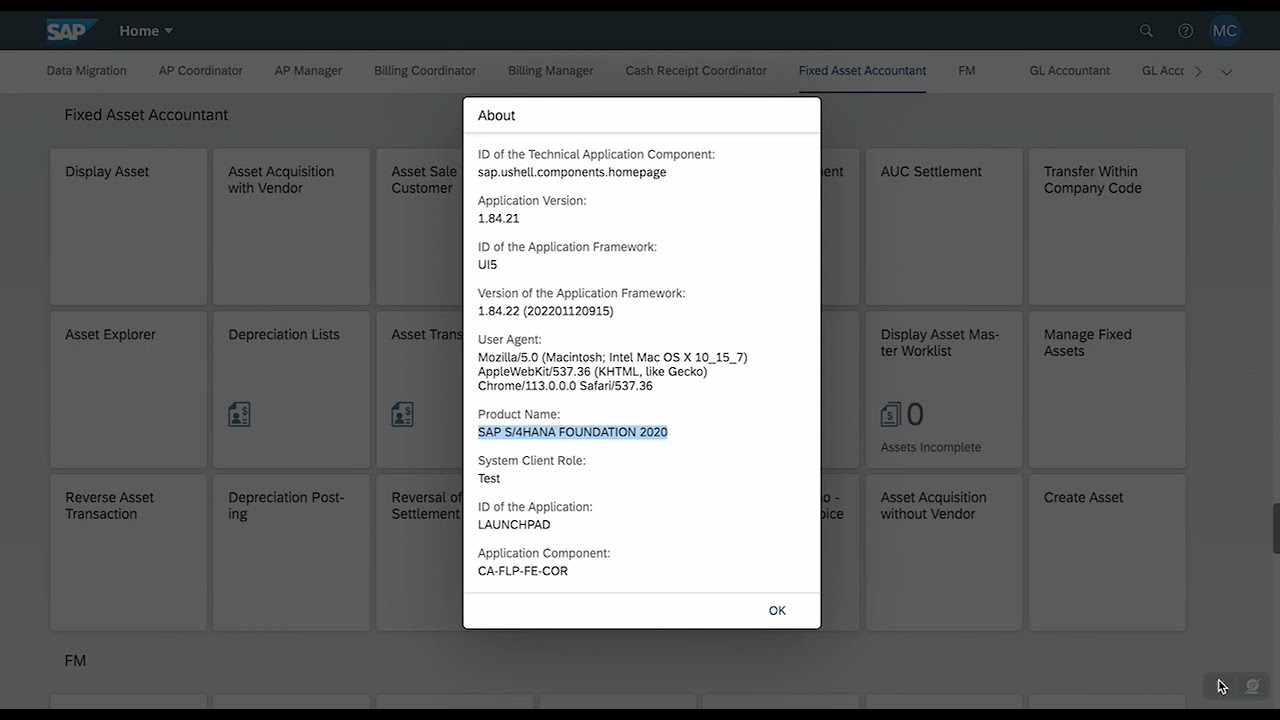The width and height of the screenshot is (1280, 720).
Task: Click the FM group heading
Action: (x=75, y=661)
